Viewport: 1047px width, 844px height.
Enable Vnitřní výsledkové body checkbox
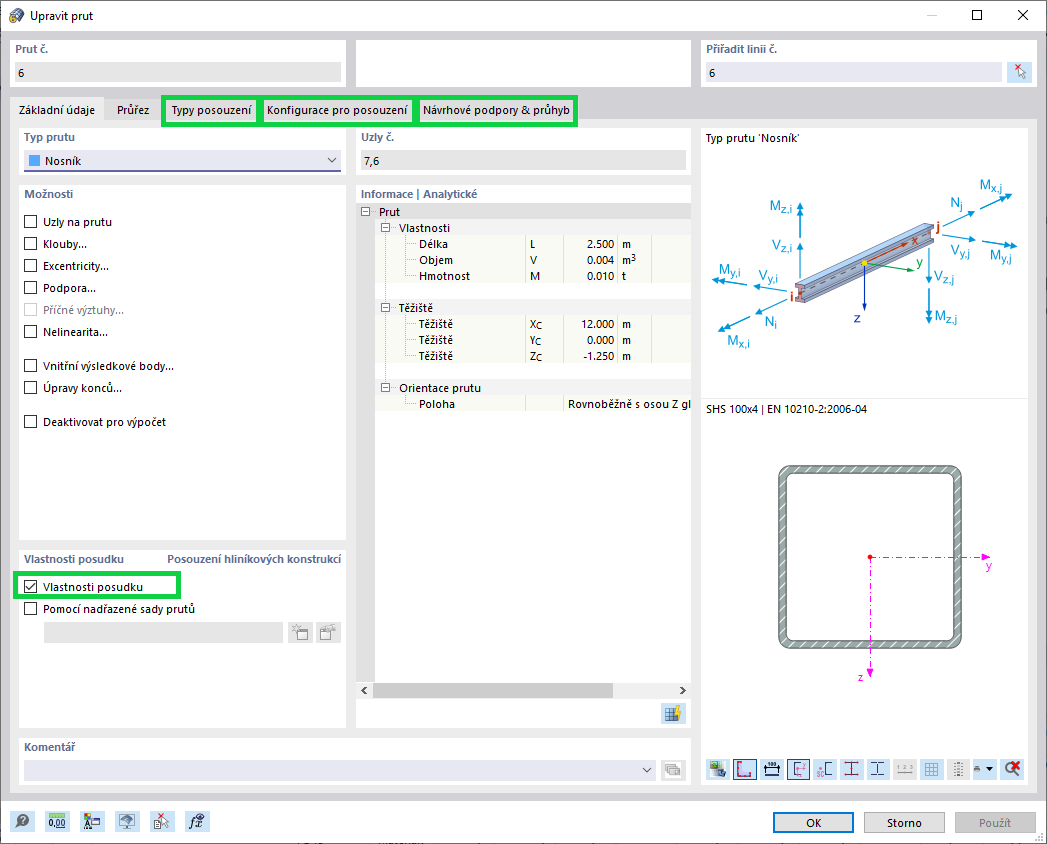click(30, 366)
